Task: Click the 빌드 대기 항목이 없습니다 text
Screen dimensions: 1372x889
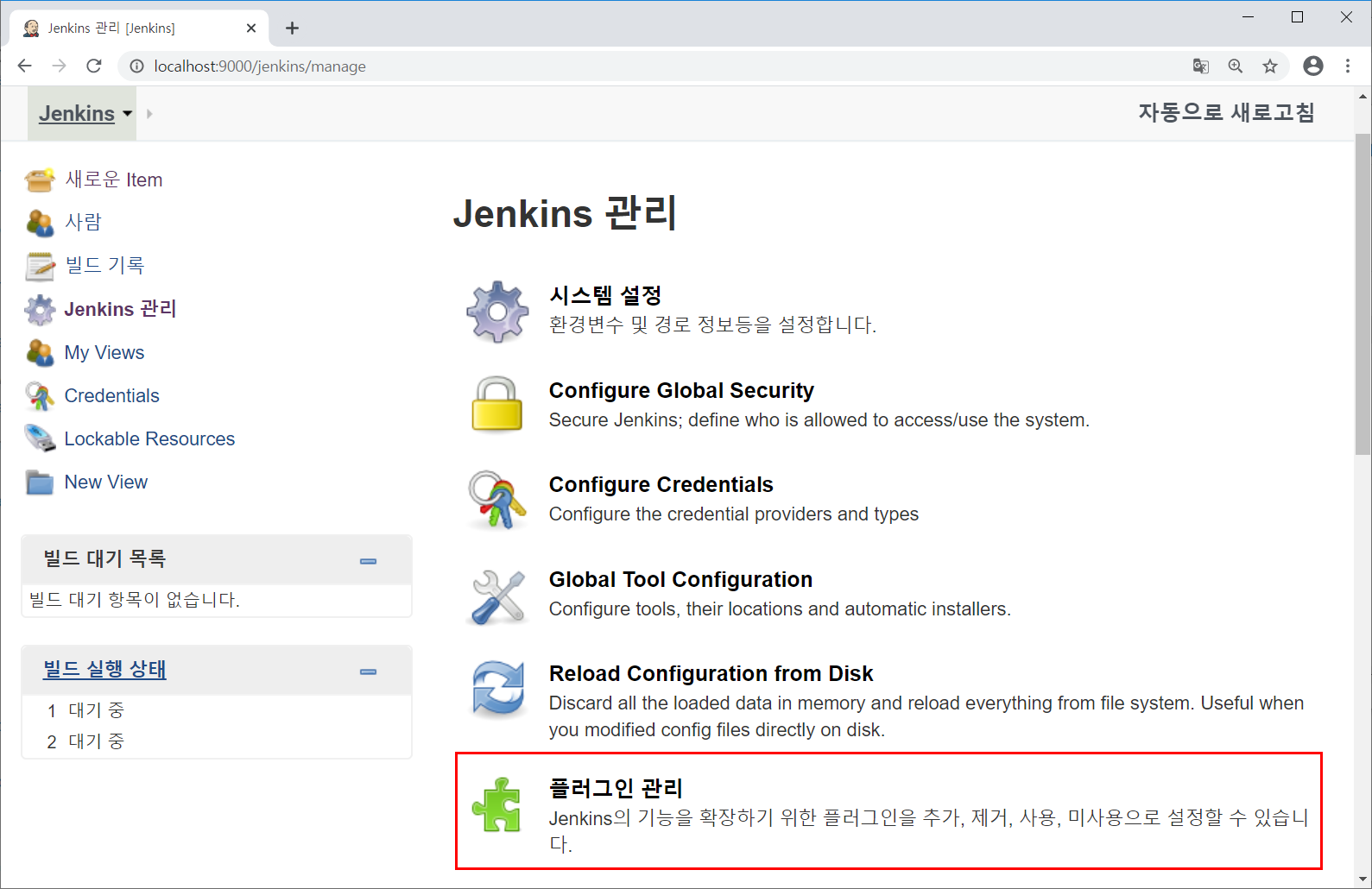Action: pyautogui.click(x=135, y=599)
